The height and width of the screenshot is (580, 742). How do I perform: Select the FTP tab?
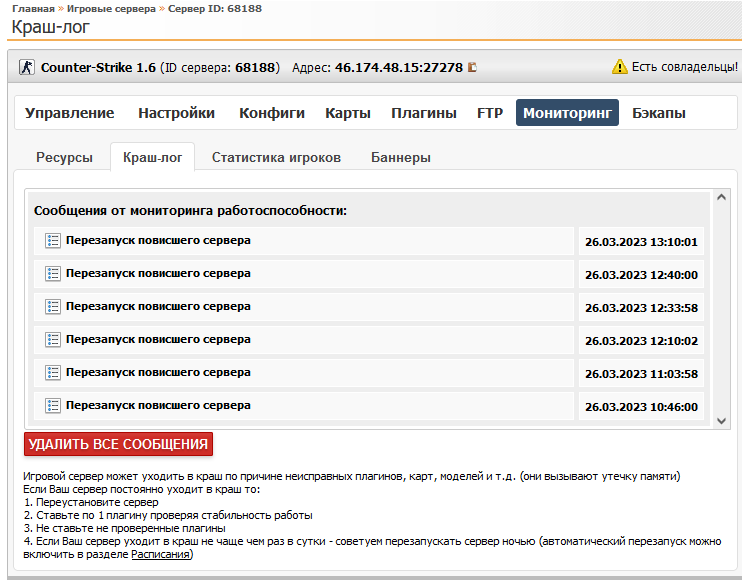click(490, 113)
